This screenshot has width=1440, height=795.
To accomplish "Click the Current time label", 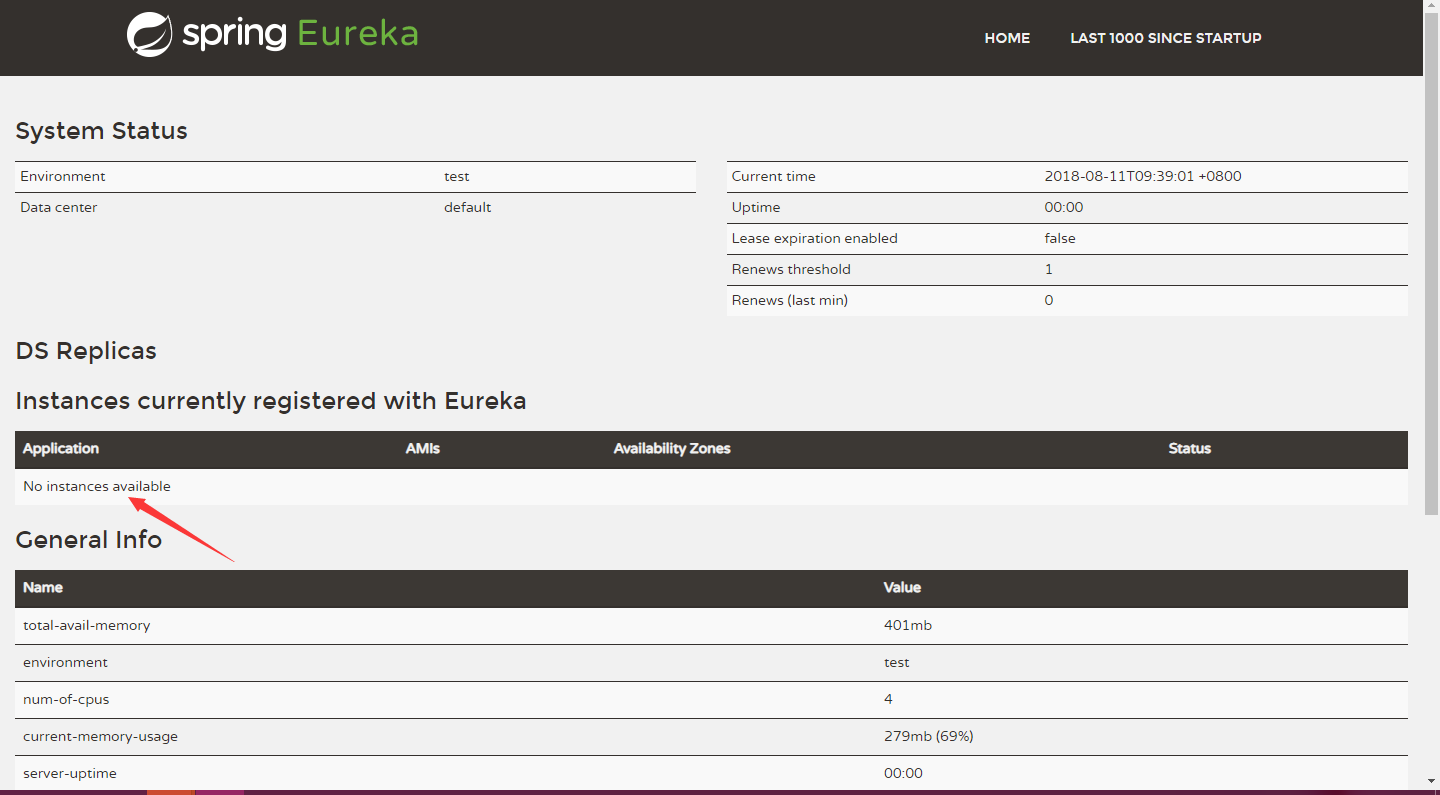I will 774,176.
